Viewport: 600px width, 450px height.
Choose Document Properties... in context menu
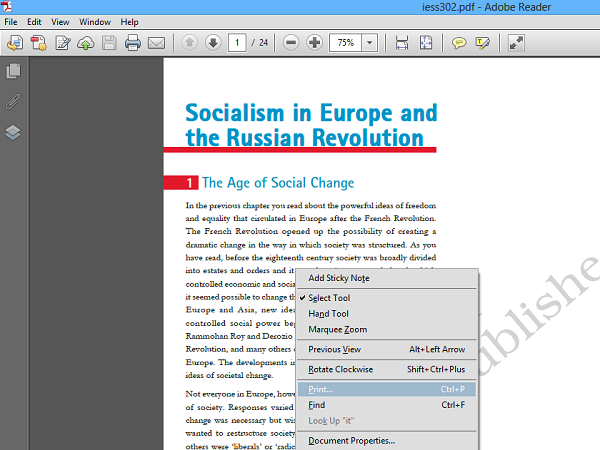tap(351, 440)
